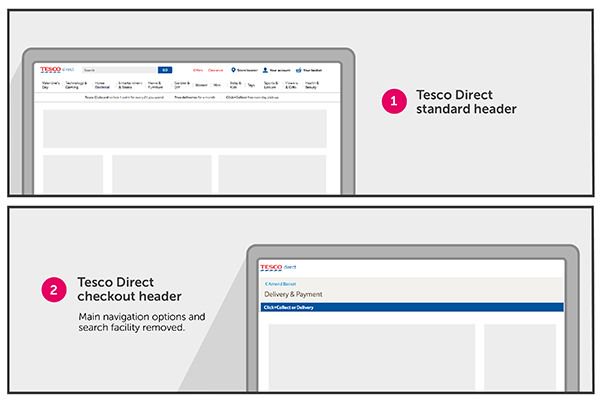Viewport: 600px width, 403px height.
Task: Open the Toys navigation item
Action: (x=251, y=85)
